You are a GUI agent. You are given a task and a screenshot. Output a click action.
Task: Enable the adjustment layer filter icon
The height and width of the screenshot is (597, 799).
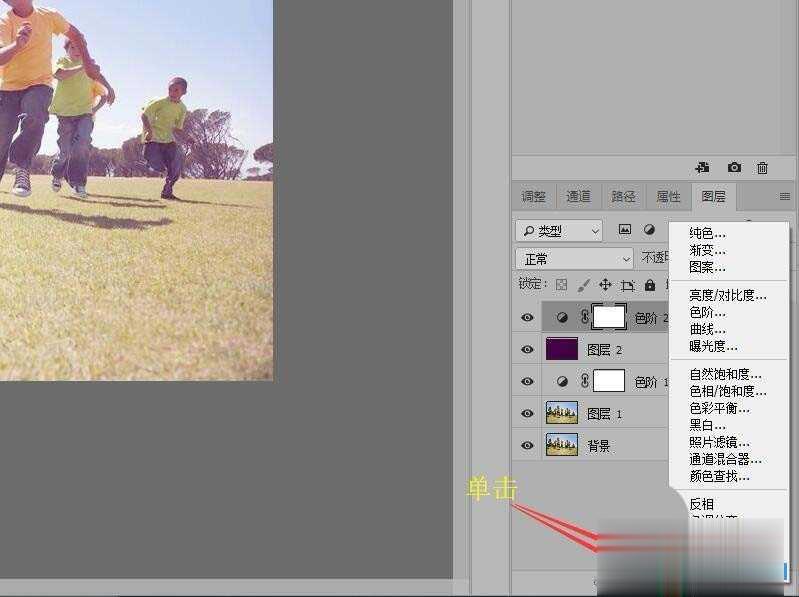click(x=649, y=230)
